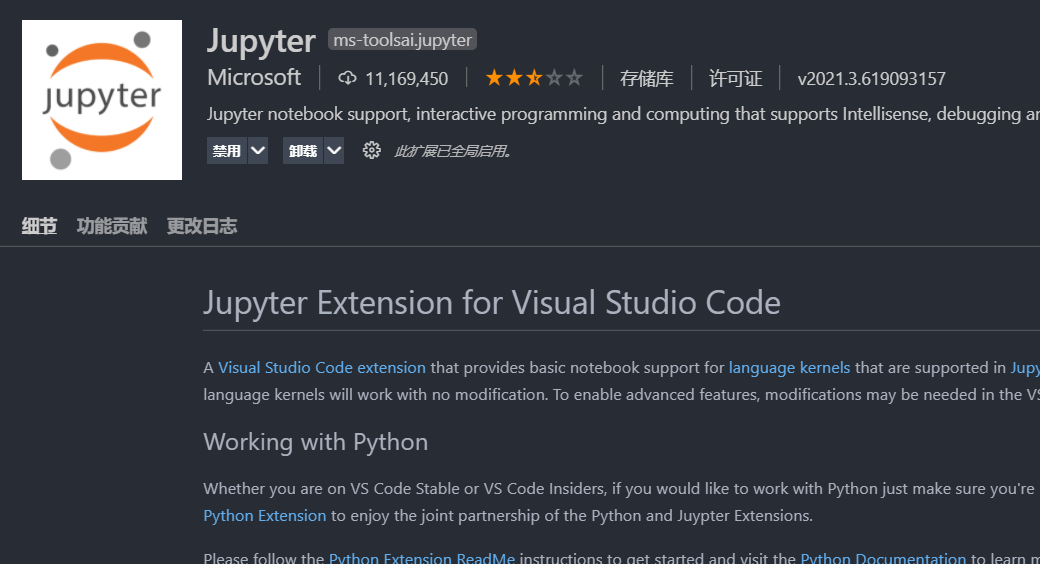This screenshot has width=1040, height=564.
Task: Click the Jupyter extension title
Action: [x=261, y=41]
